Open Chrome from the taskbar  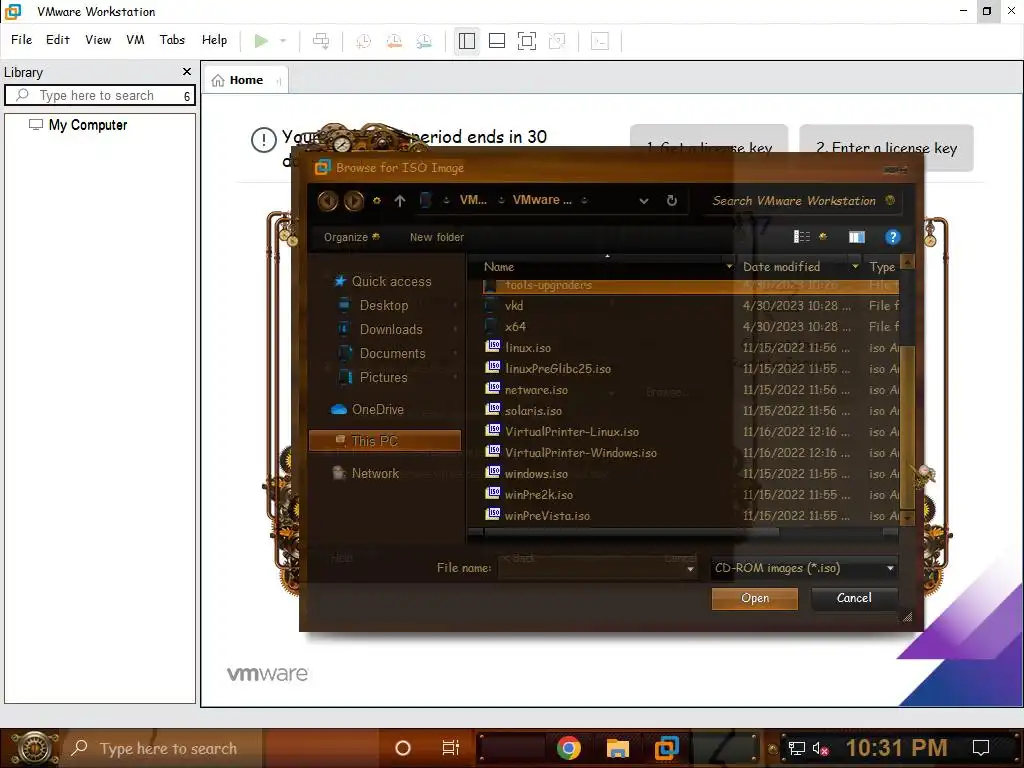568,748
